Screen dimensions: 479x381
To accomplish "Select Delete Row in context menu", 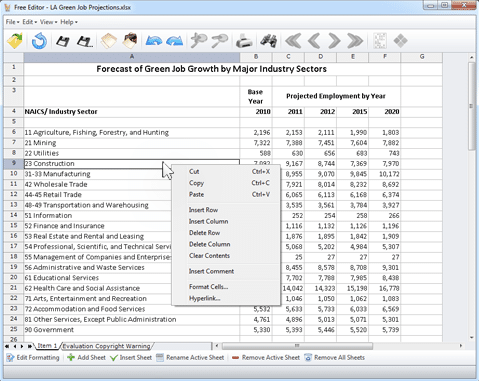I will coord(227,233).
